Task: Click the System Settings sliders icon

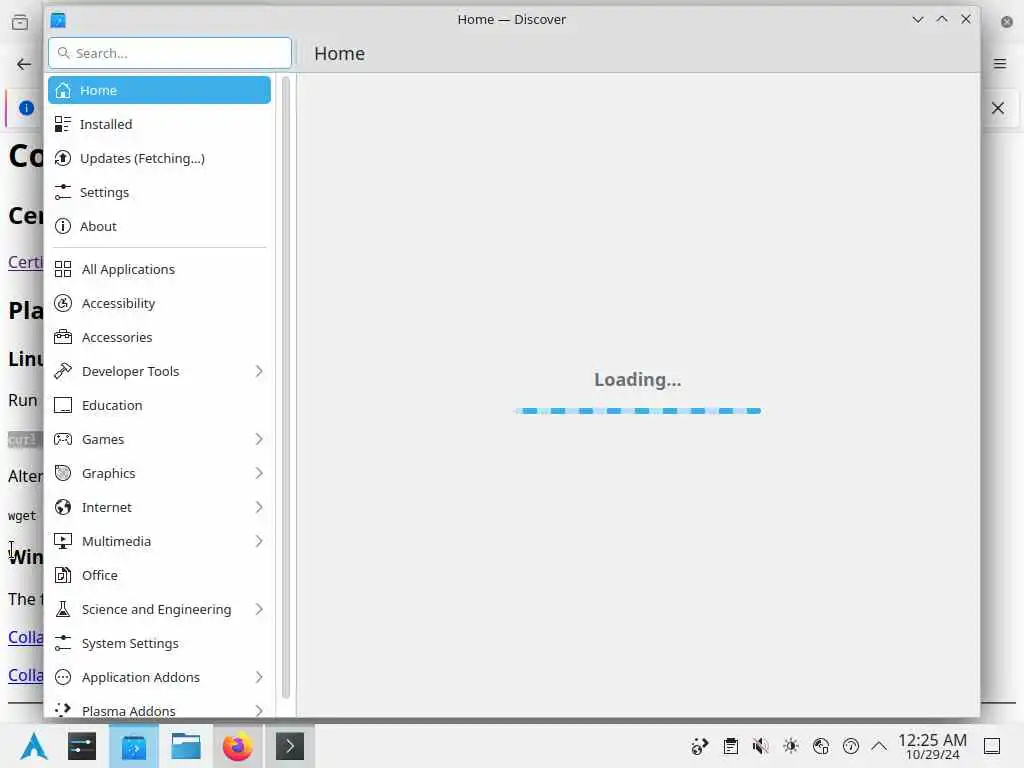Action: click(x=63, y=643)
